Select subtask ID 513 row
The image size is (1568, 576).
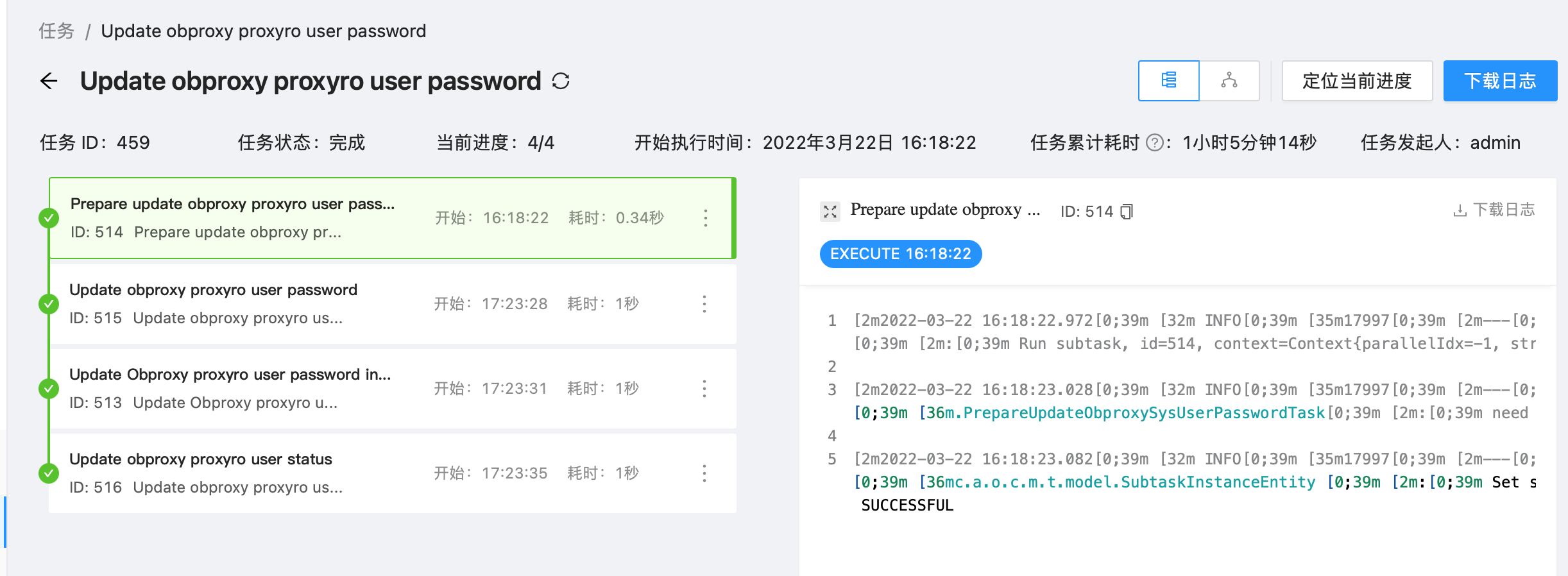click(393, 389)
